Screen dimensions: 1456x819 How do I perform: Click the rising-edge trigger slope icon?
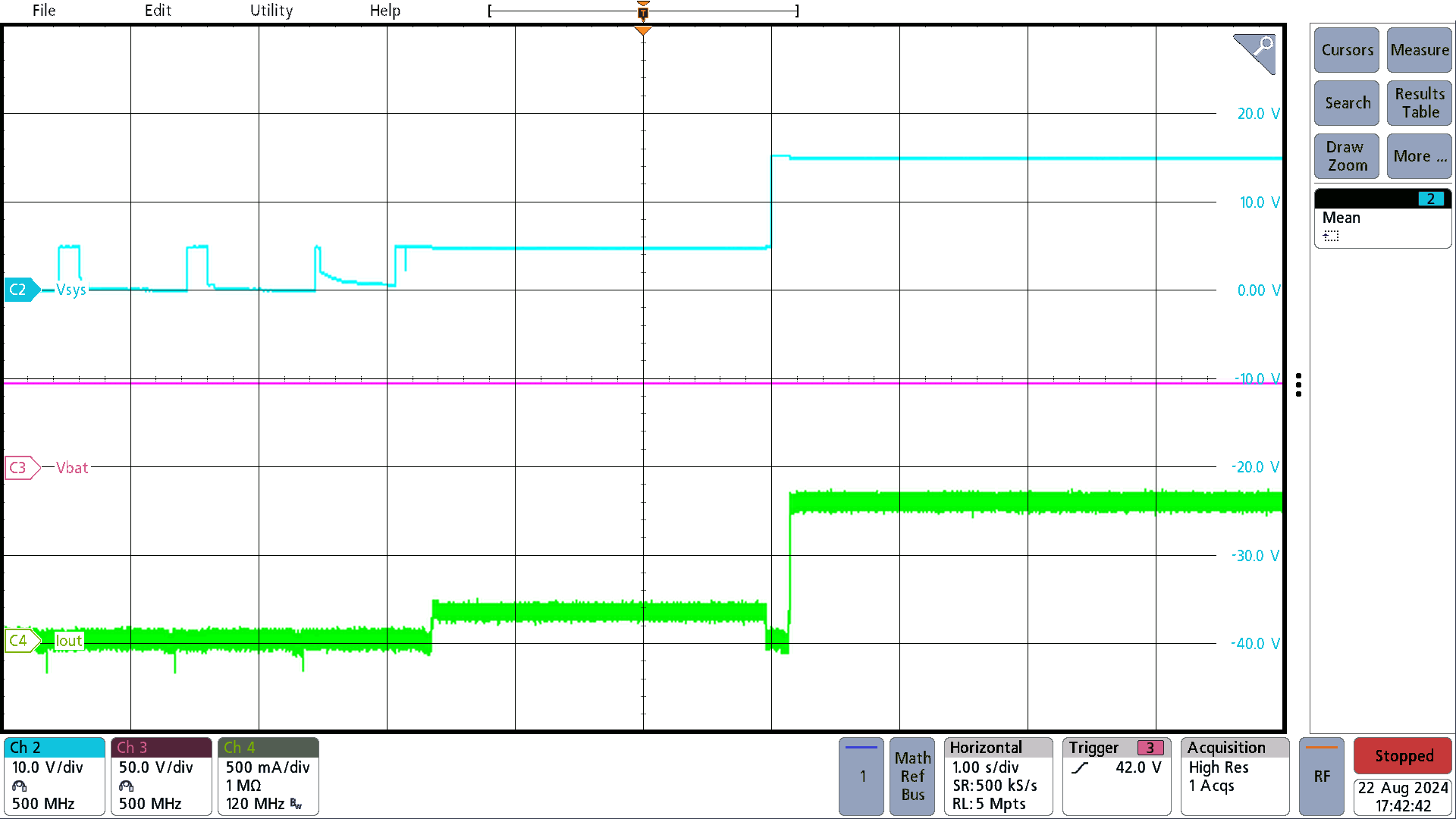tap(1081, 767)
